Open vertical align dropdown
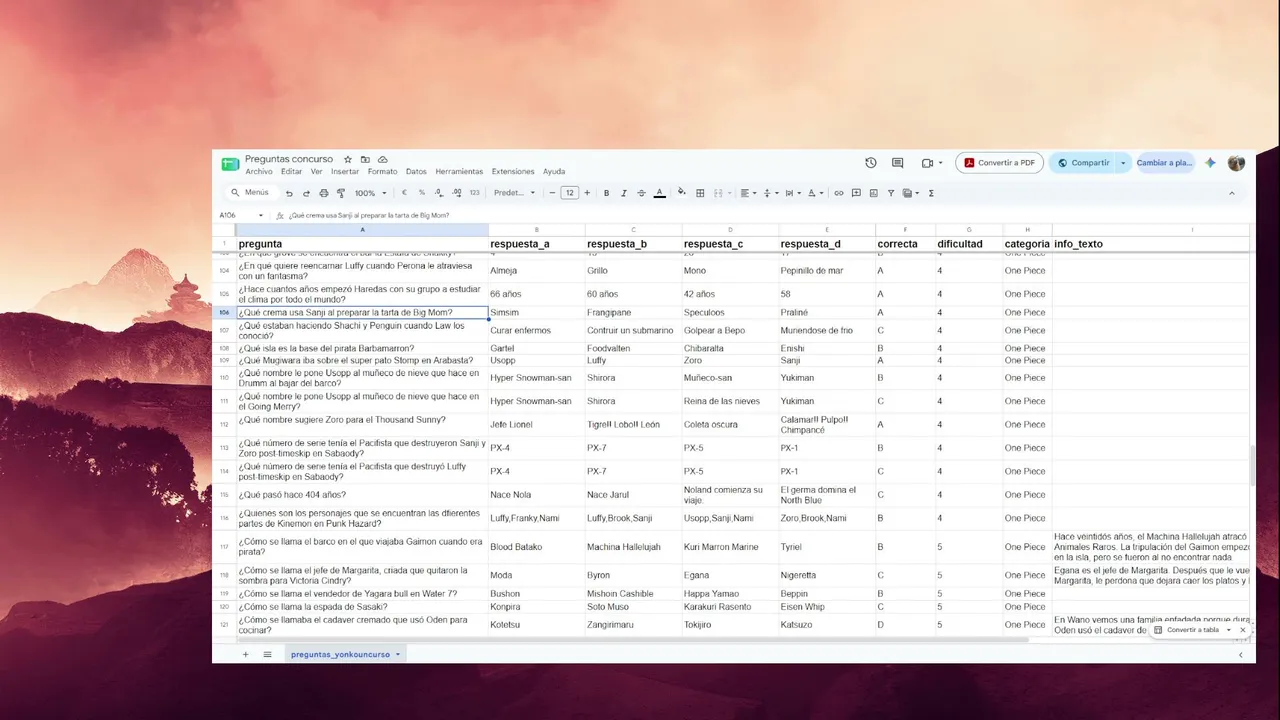The height and width of the screenshot is (720, 1280). 771,193
